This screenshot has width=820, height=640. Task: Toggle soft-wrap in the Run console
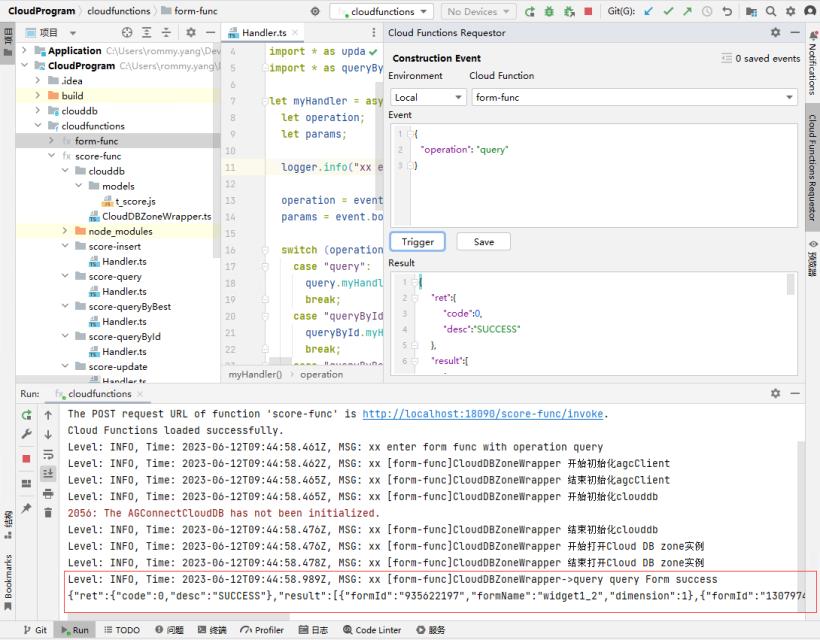pos(48,454)
